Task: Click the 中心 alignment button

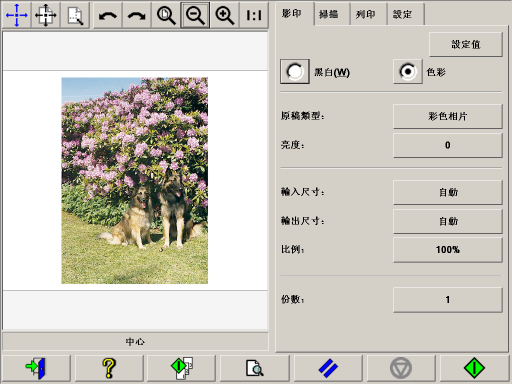Action: [135, 341]
